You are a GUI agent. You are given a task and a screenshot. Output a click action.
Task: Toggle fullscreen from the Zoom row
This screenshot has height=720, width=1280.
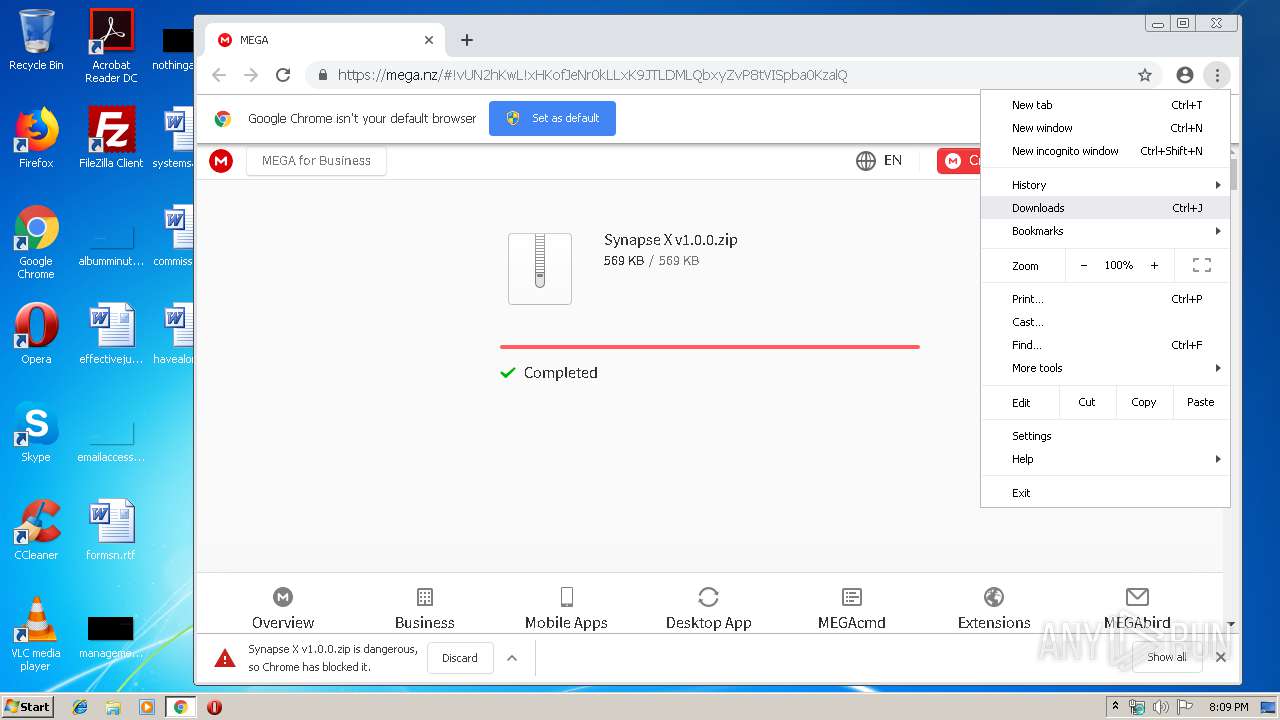1202,266
